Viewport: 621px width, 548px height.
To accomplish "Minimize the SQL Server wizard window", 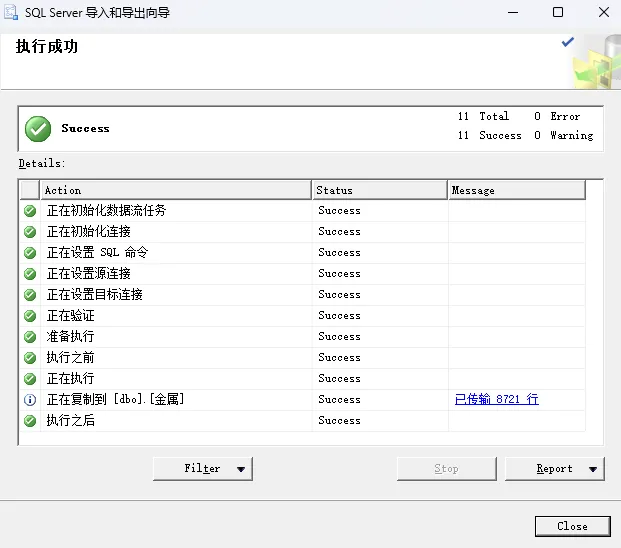I will pyautogui.click(x=513, y=12).
